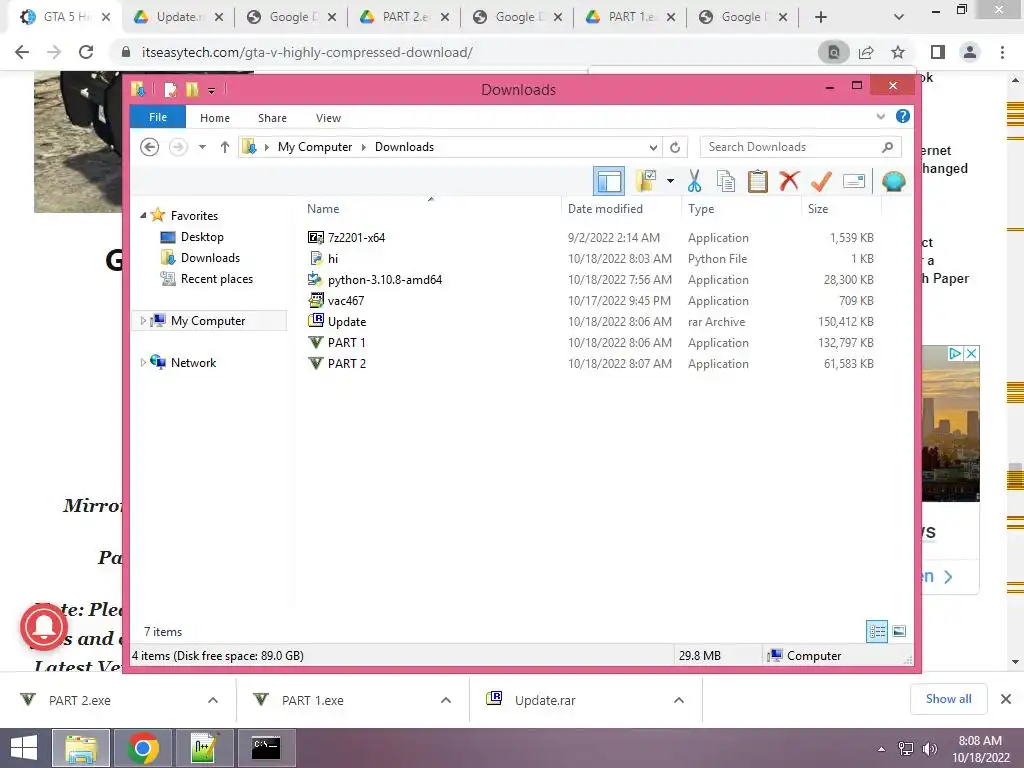Bookmark this page with the star icon
1024x768 pixels.
pyautogui.click(x=898, y=52)
